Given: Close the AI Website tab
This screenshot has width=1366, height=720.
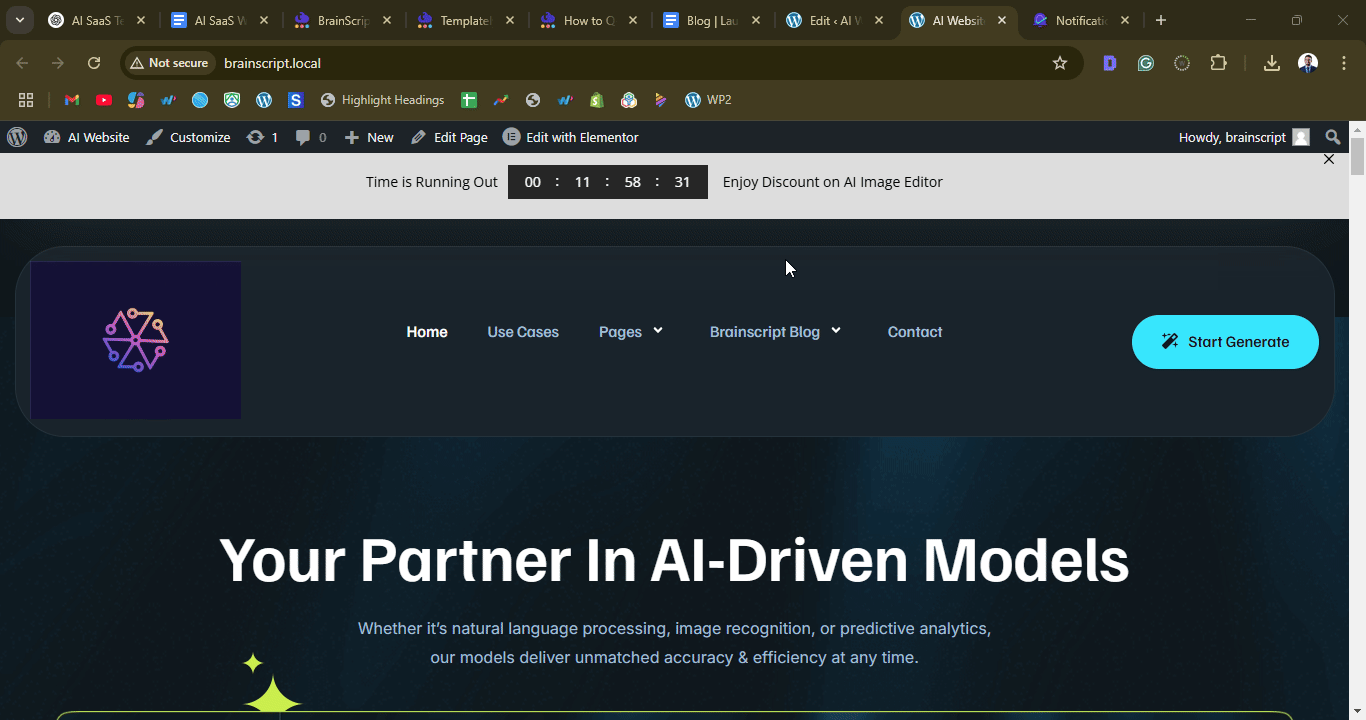Looking at the screenshot, I should click(x=1002, y=20).
